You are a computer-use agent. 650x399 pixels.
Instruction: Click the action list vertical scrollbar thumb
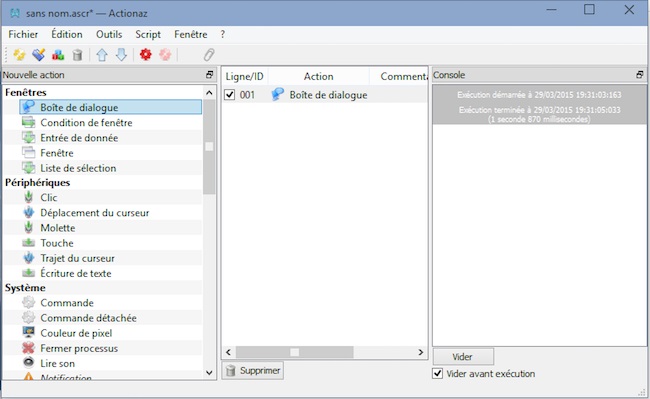(209, 147)
